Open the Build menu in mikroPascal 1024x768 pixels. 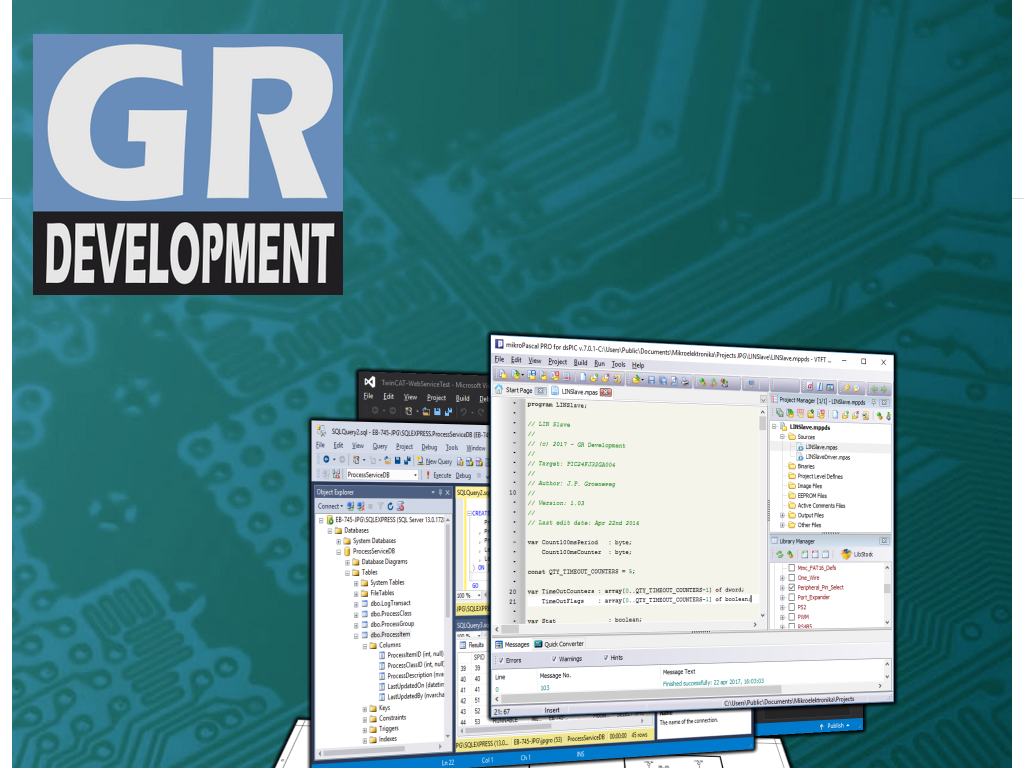580,362
